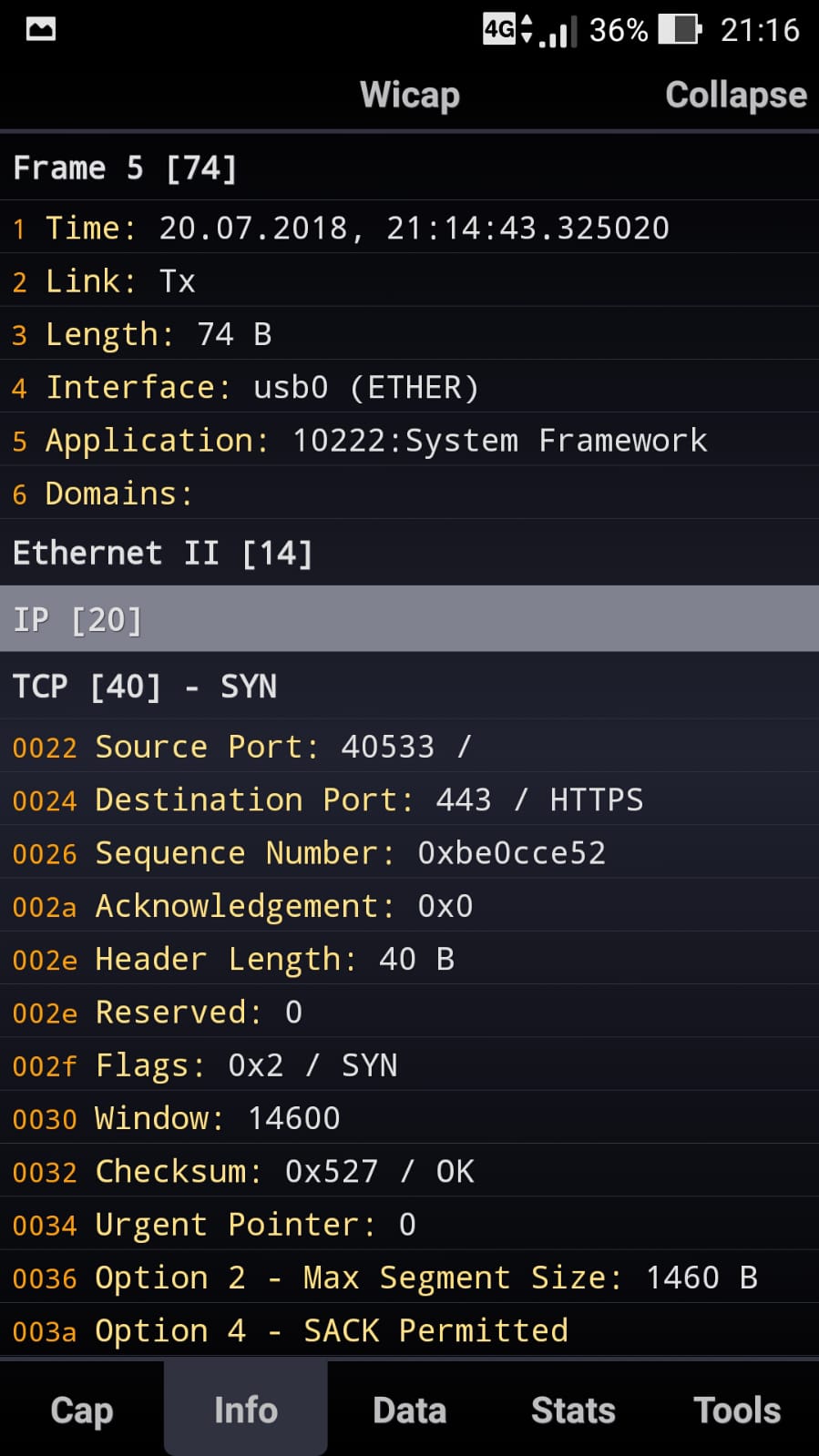Switch to the Cap tab

click(x=82, y=1410)
